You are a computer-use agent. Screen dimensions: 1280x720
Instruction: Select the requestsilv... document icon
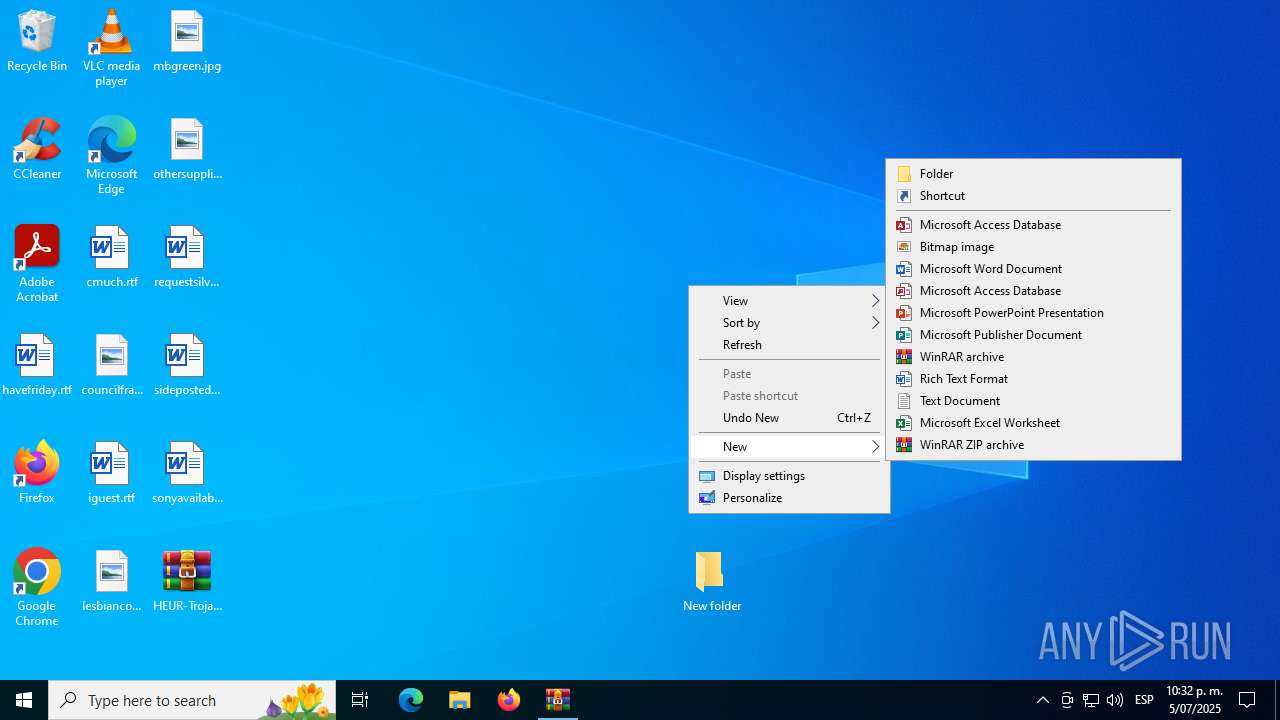(187, 258)
